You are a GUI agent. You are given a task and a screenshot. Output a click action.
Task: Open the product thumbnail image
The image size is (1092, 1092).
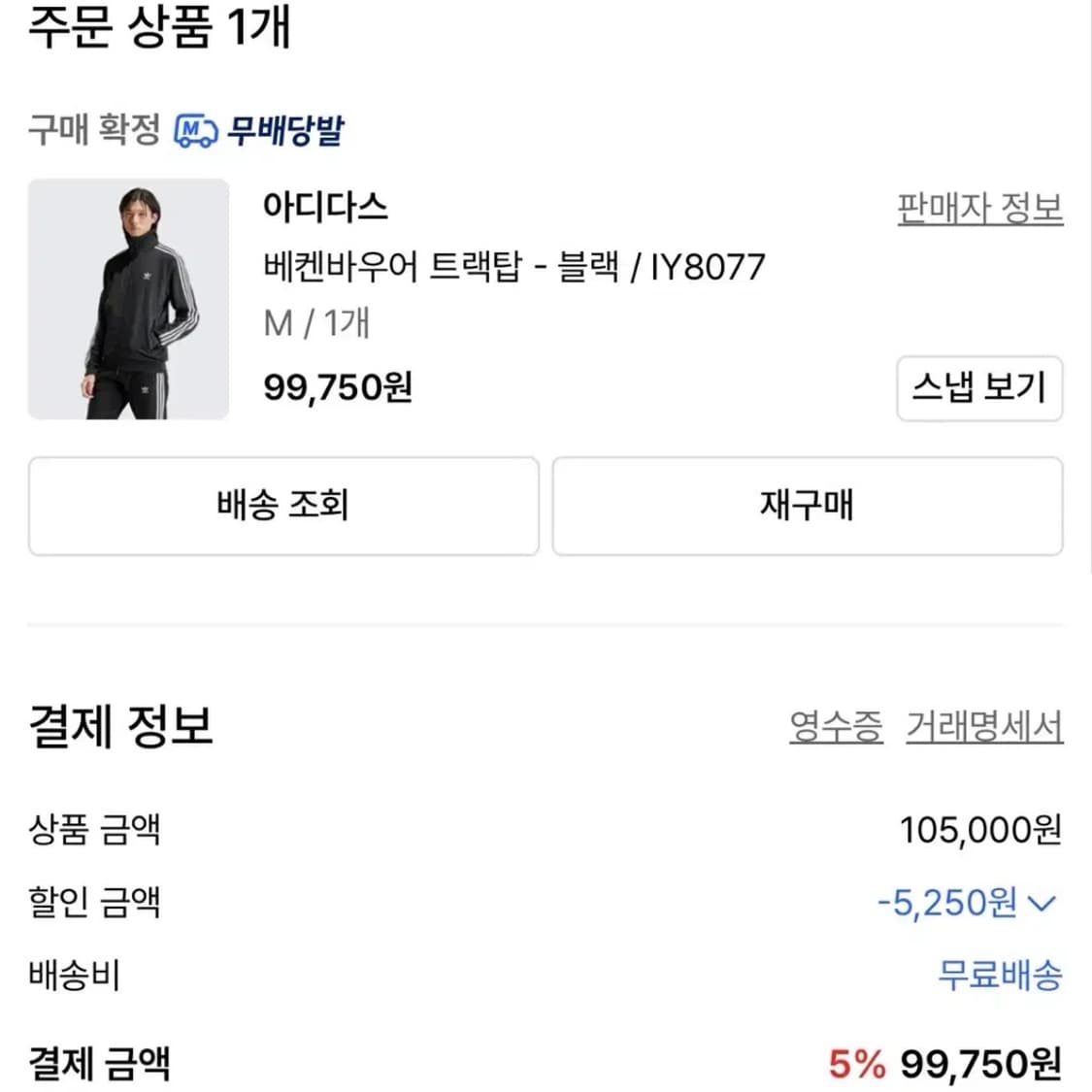[128, 300]
